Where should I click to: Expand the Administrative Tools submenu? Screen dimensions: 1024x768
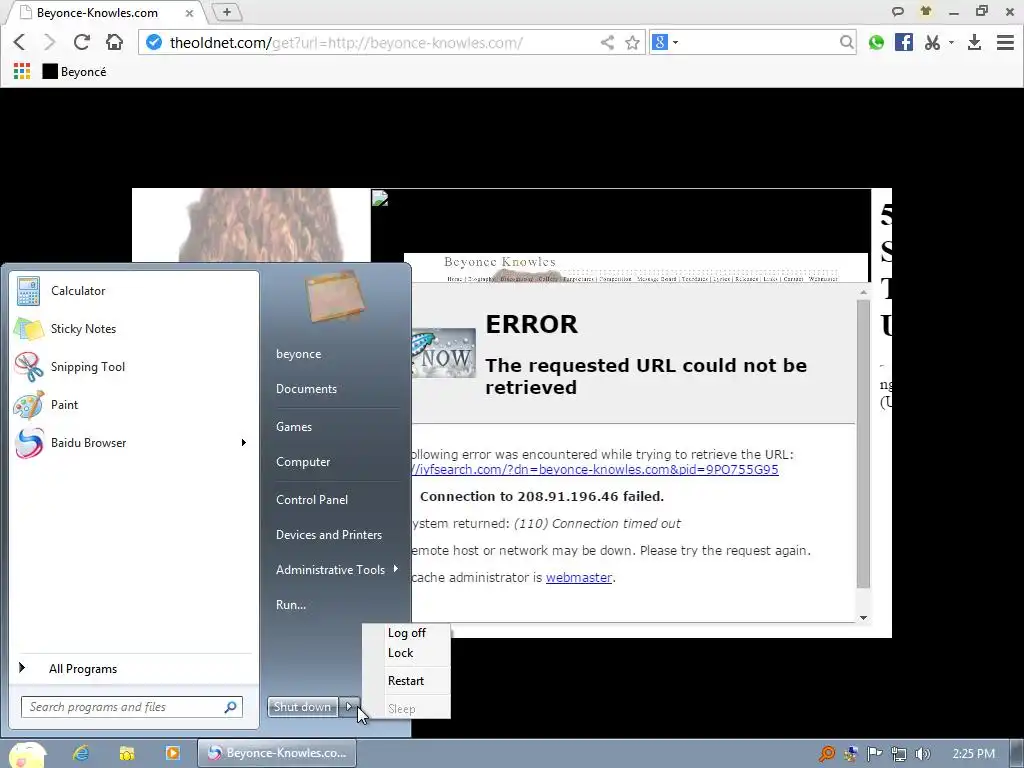click(x=336, y=569)
